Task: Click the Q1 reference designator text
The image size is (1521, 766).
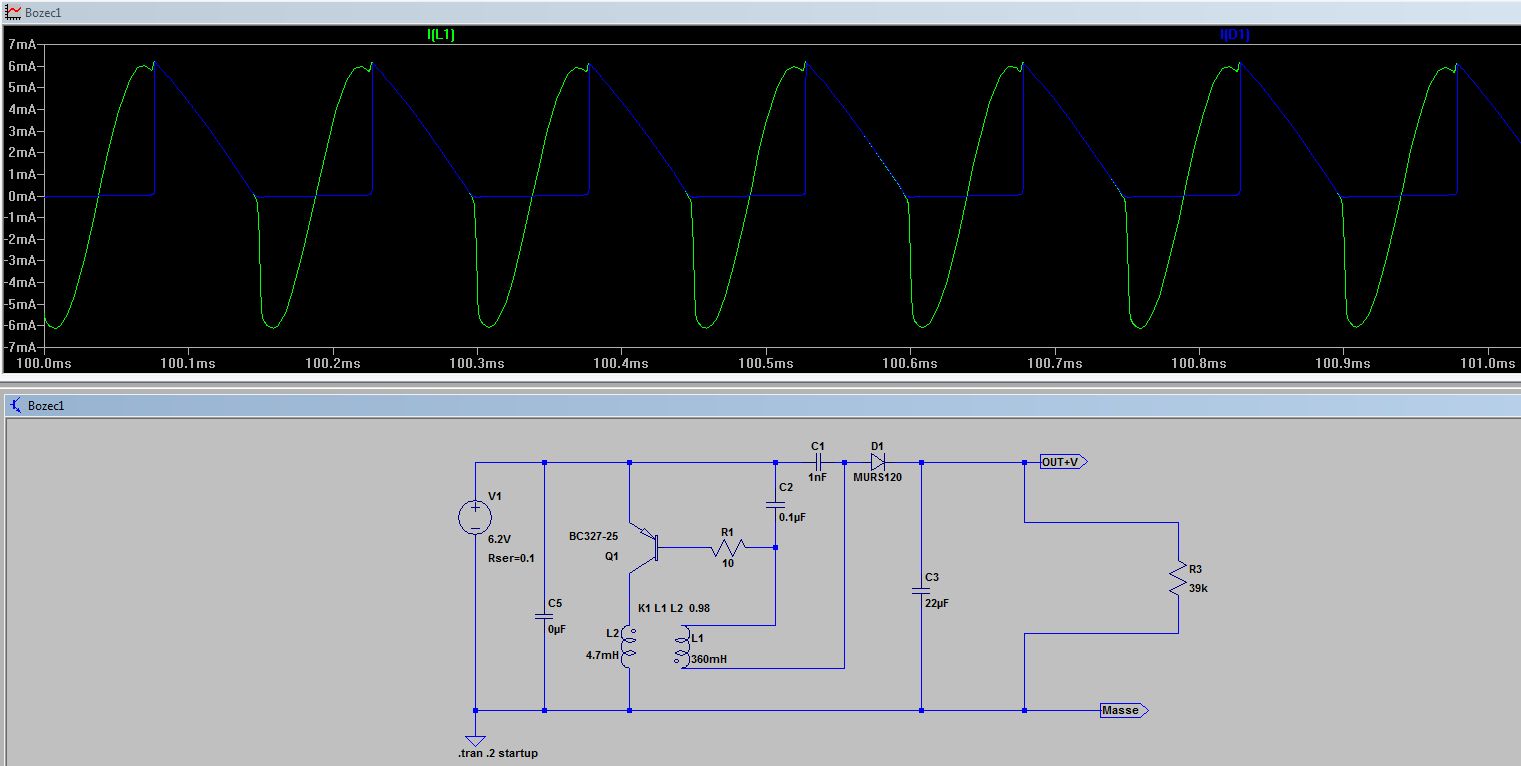Action: click(x=612, y=557)
